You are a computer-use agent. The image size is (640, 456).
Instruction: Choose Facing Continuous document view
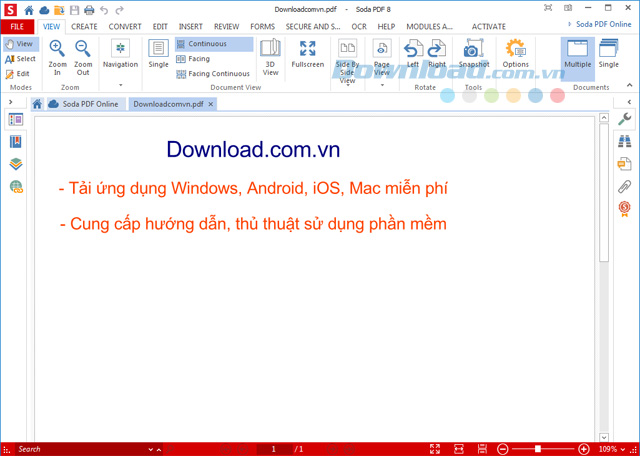point(213,74)
